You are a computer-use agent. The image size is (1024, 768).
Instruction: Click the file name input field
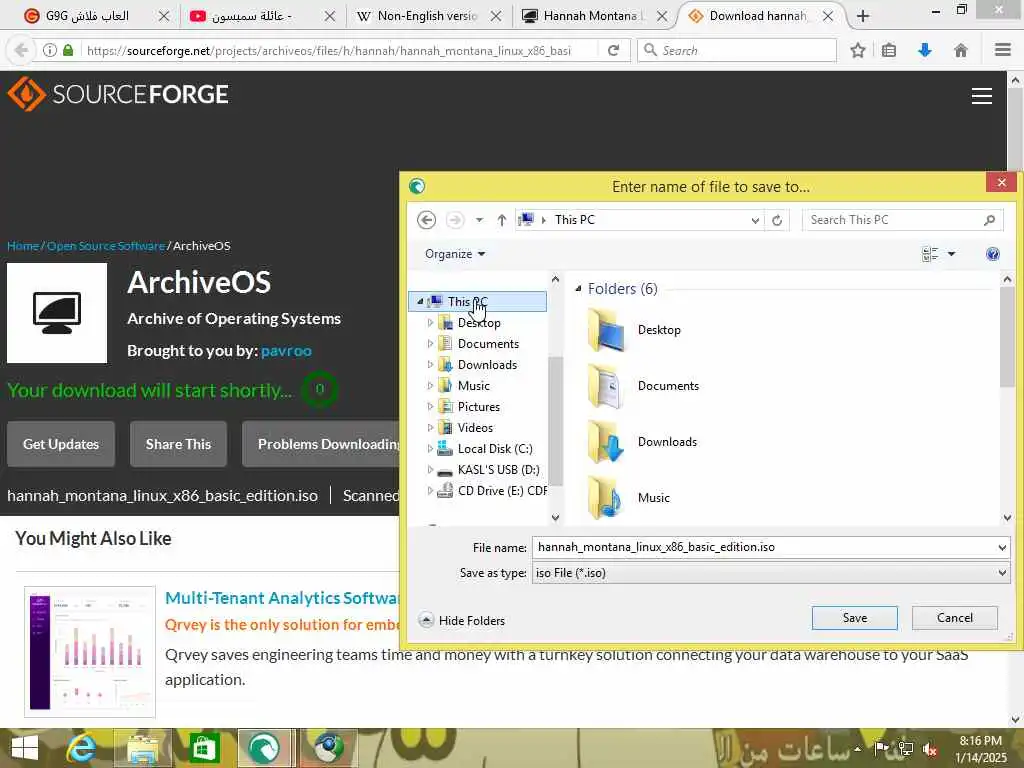[764, 547]
